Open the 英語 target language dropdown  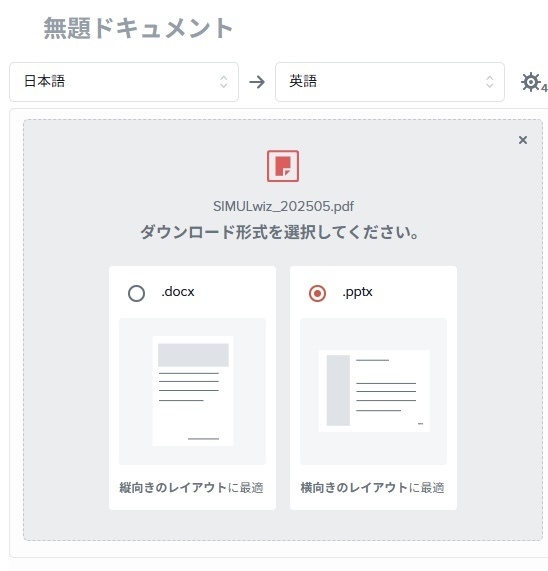[x=390, y=82]
